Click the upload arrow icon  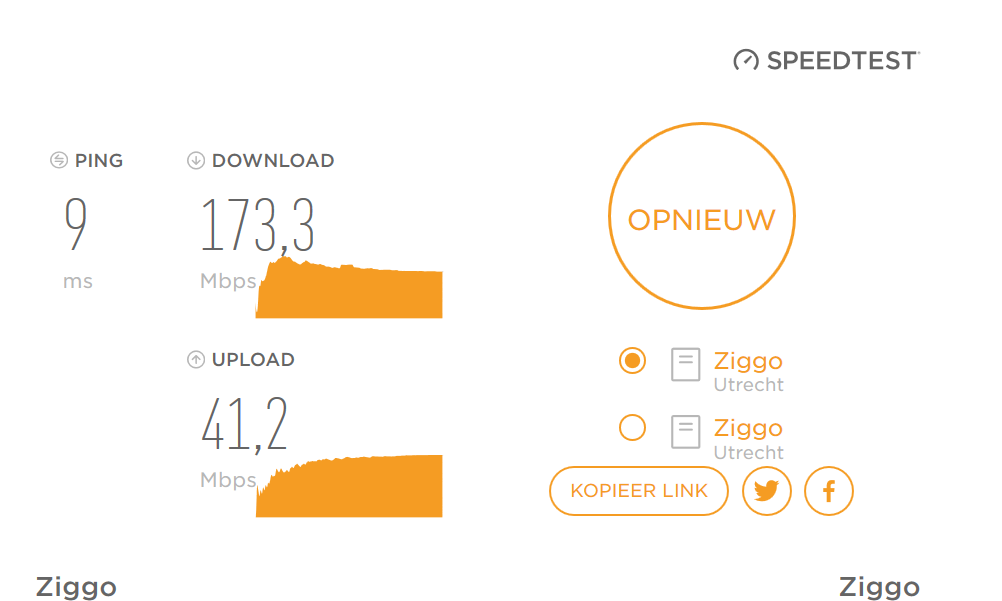click(196, 360)
